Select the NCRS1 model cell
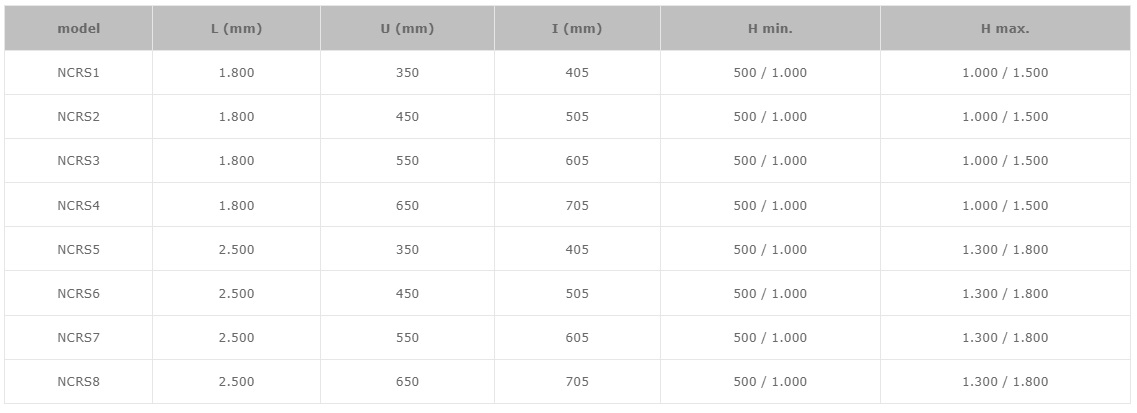 (78, 72)
